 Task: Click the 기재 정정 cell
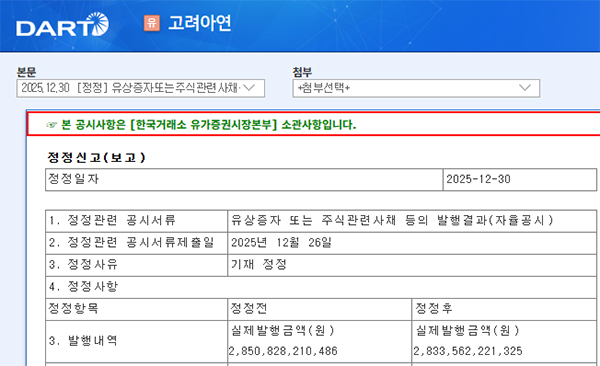pyautogui.click(x=412, y=265)
